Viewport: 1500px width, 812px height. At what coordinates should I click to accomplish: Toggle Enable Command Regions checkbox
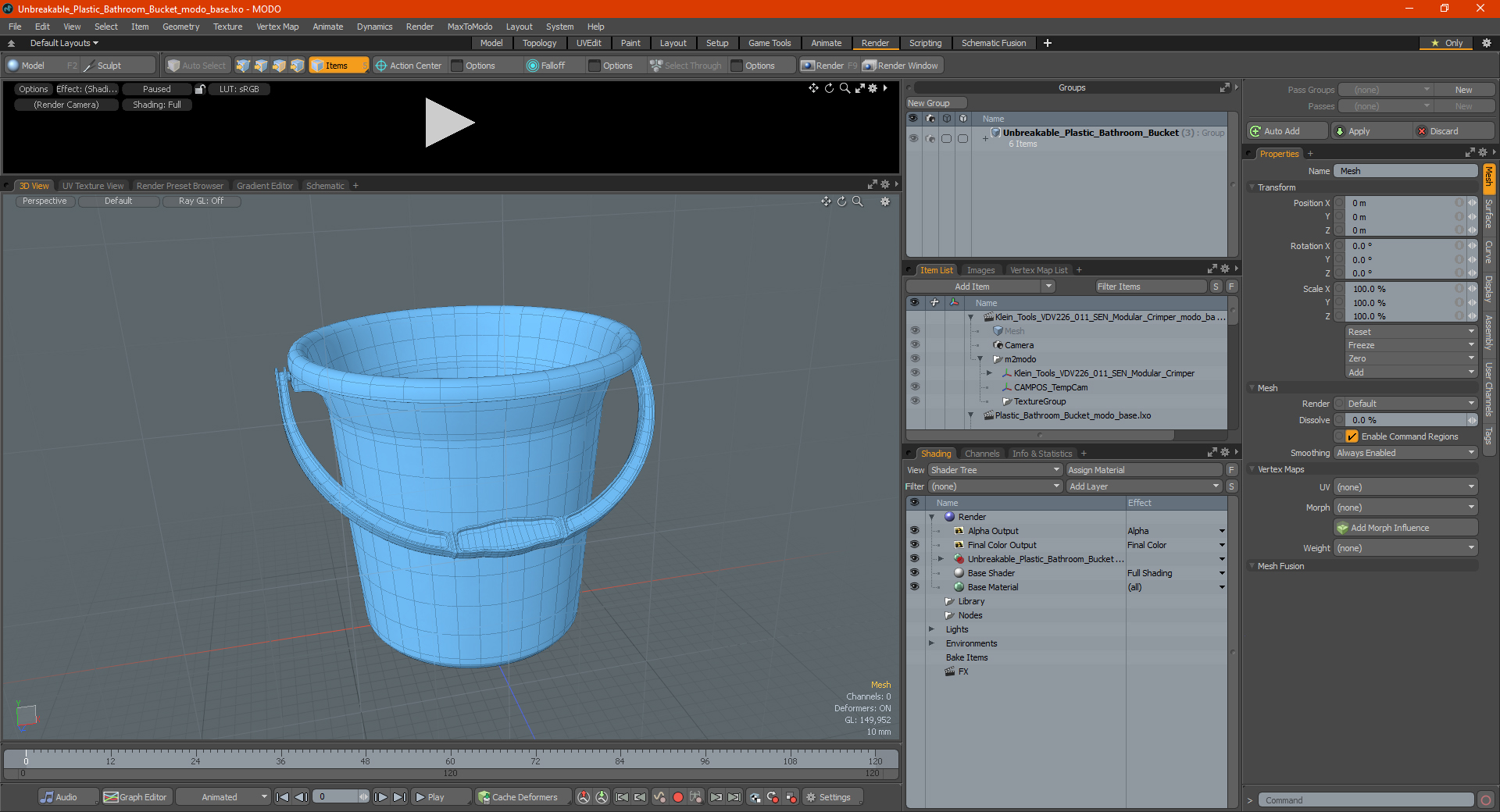coord(1352,436)
